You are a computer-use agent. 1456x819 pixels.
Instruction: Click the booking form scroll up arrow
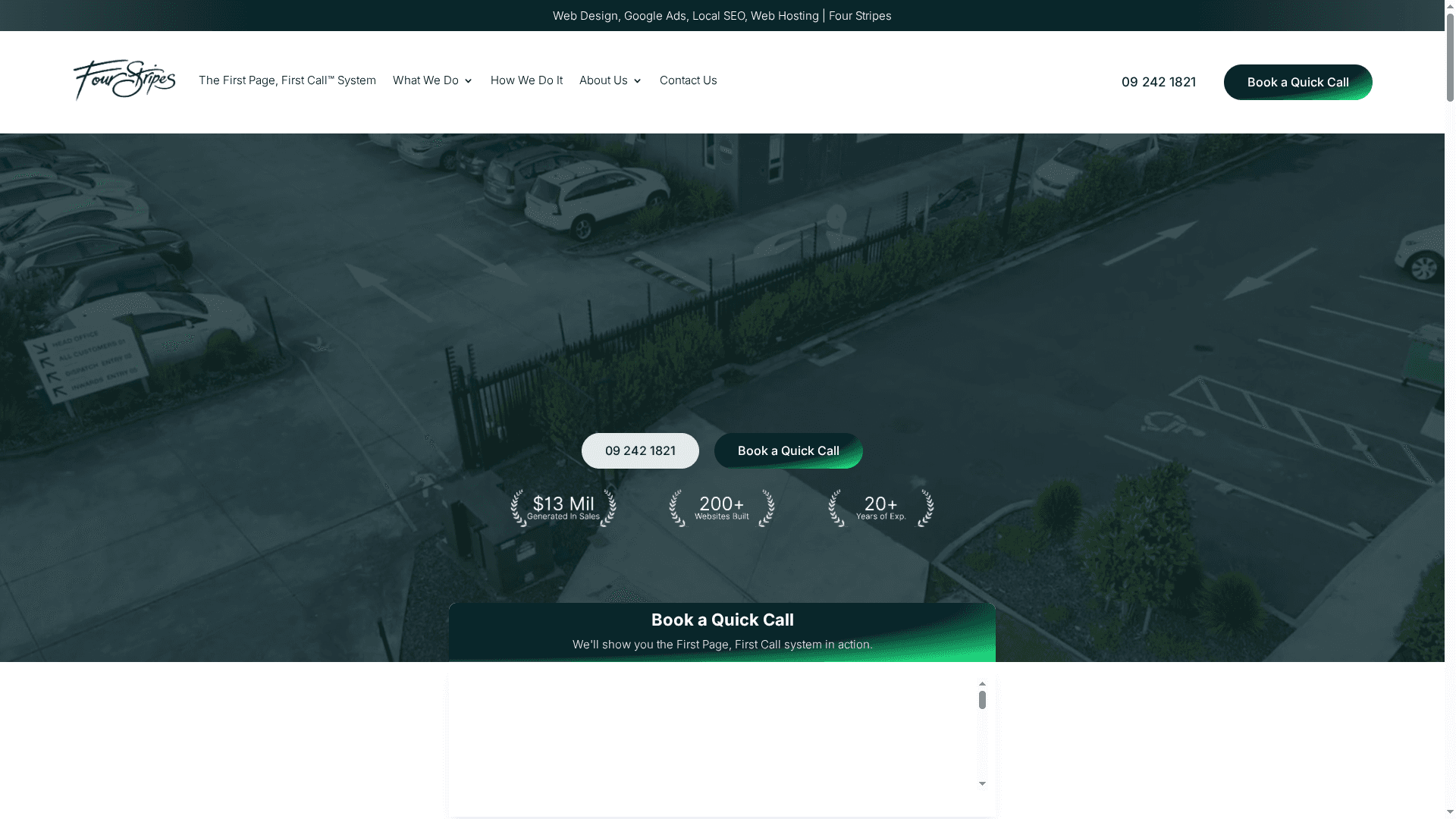[x=982, y=684]
